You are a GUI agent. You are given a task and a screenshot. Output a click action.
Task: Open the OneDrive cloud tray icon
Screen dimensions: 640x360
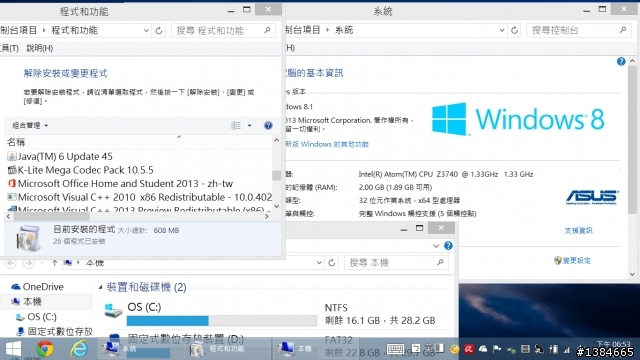(x=483, y=349)
